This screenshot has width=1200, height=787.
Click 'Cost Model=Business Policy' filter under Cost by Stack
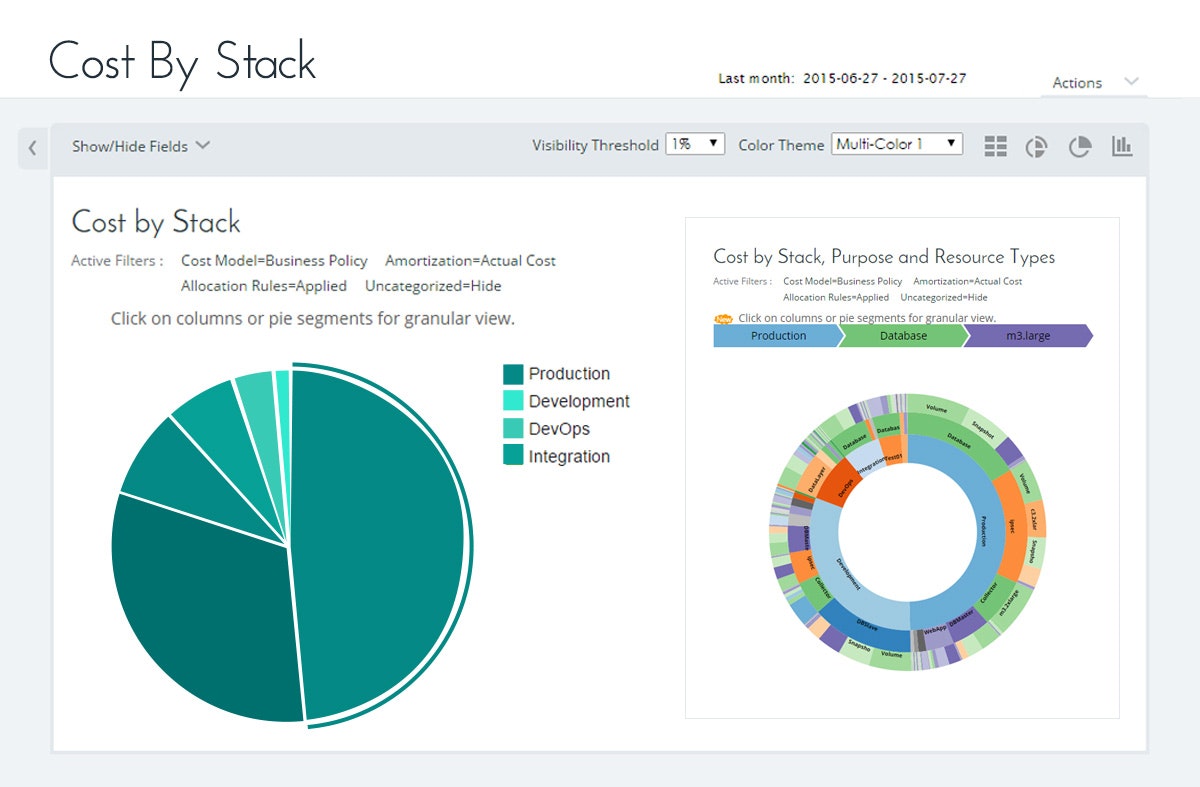coord(274,261)
